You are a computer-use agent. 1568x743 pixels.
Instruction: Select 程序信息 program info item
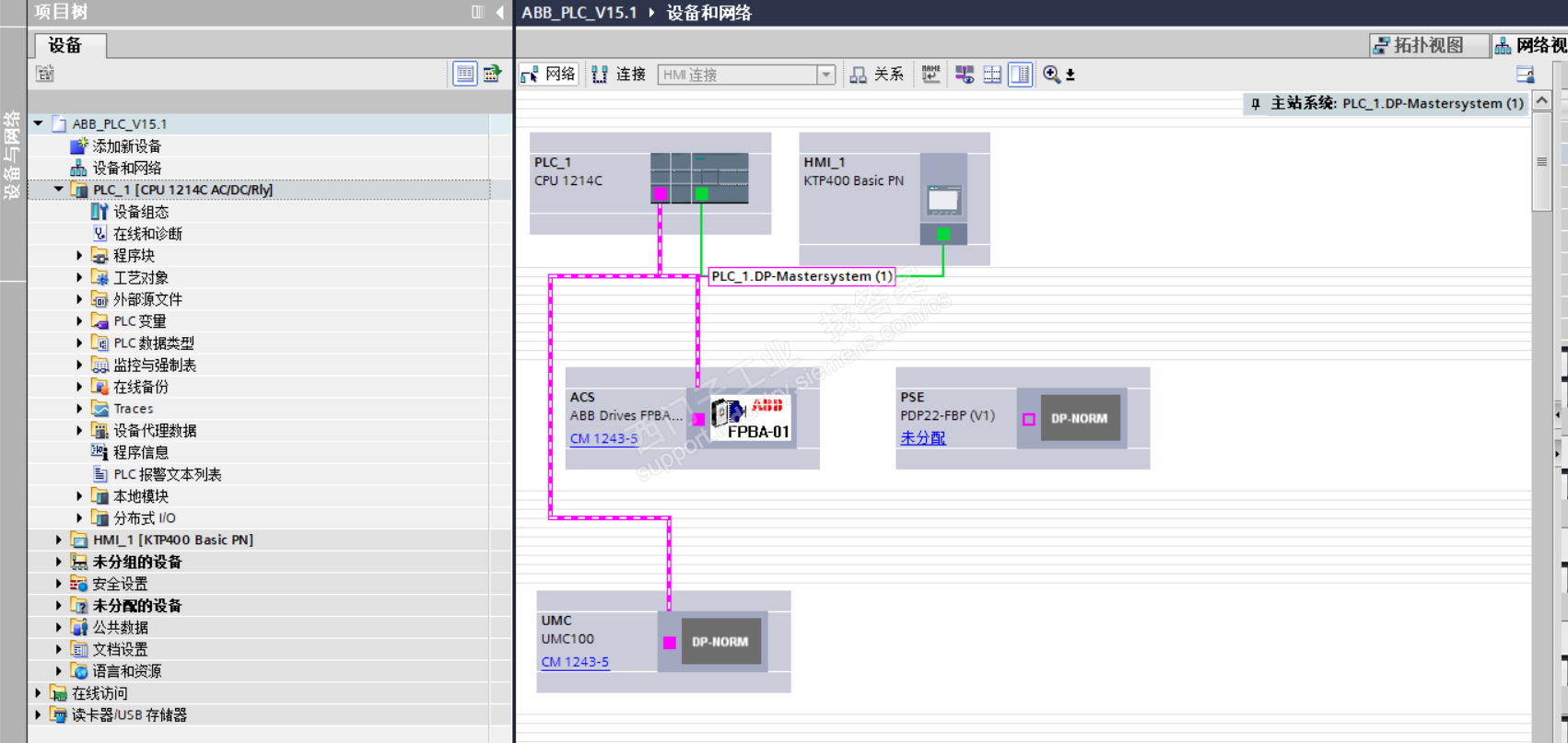click(141, 452)
